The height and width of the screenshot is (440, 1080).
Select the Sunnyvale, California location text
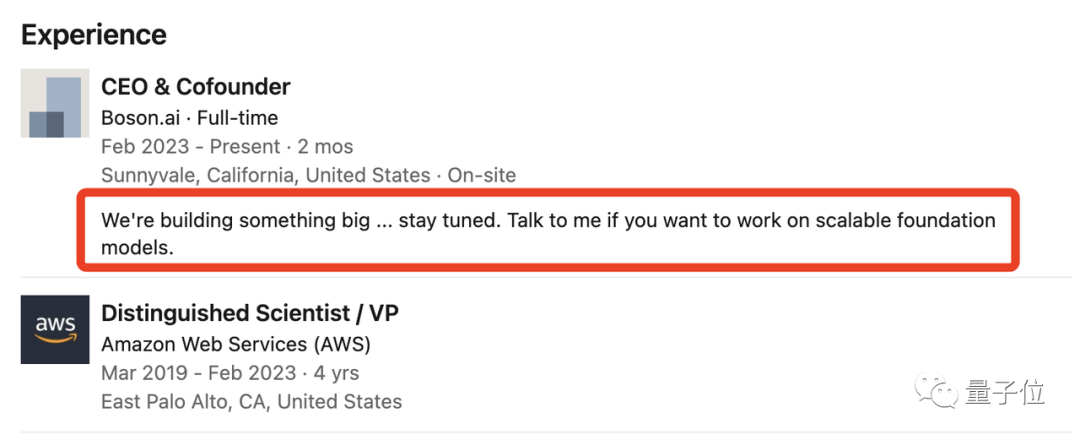[265, 176]
